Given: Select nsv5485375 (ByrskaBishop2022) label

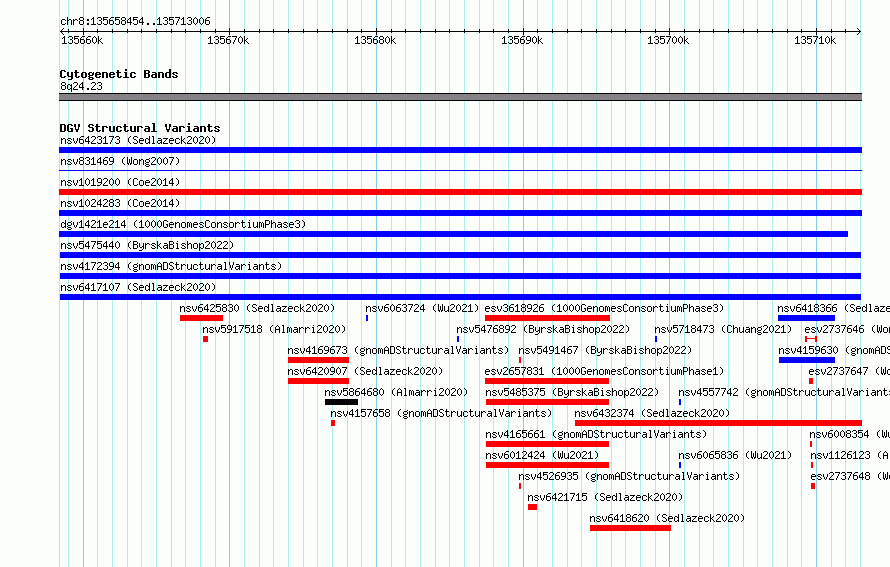Looking at the screenshot, I should click(572, 392).
